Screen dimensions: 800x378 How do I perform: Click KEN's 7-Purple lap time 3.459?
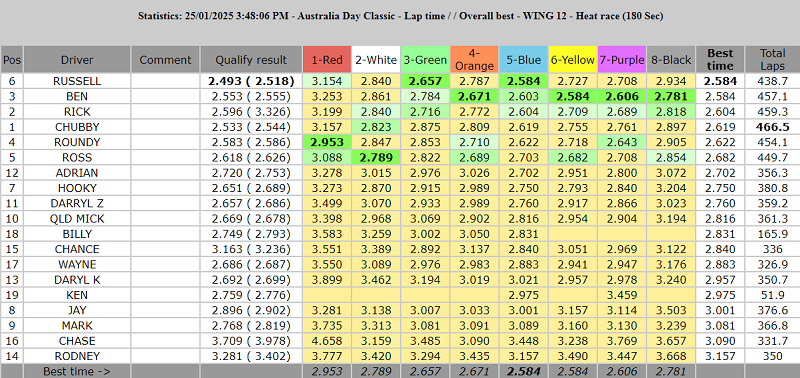pyautogui.click(x=621, y=295)
